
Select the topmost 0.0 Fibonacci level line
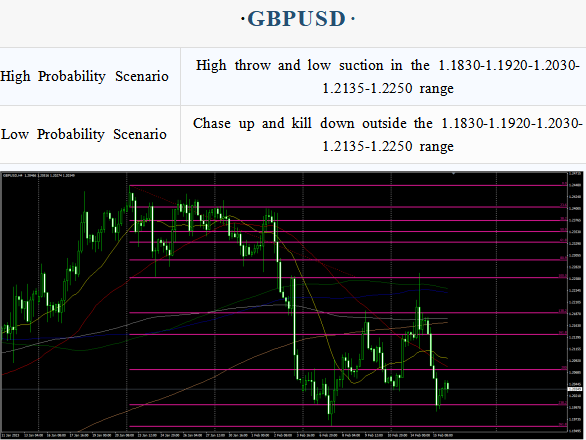[x=348, y=185]
